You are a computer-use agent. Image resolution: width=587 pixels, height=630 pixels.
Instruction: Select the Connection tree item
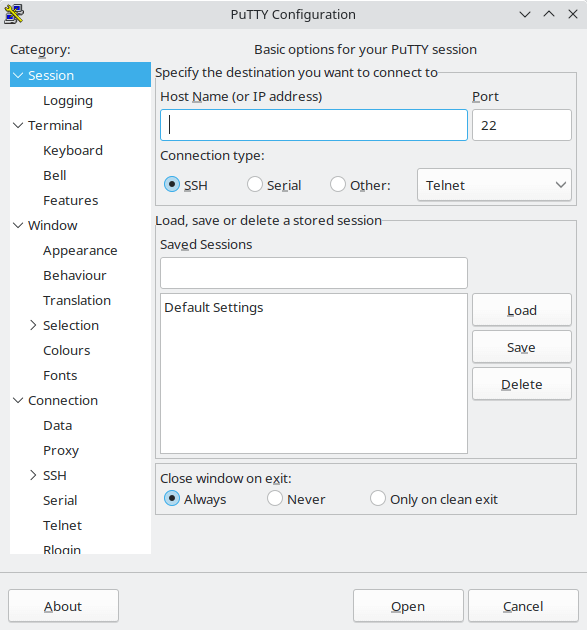(63, 401)
